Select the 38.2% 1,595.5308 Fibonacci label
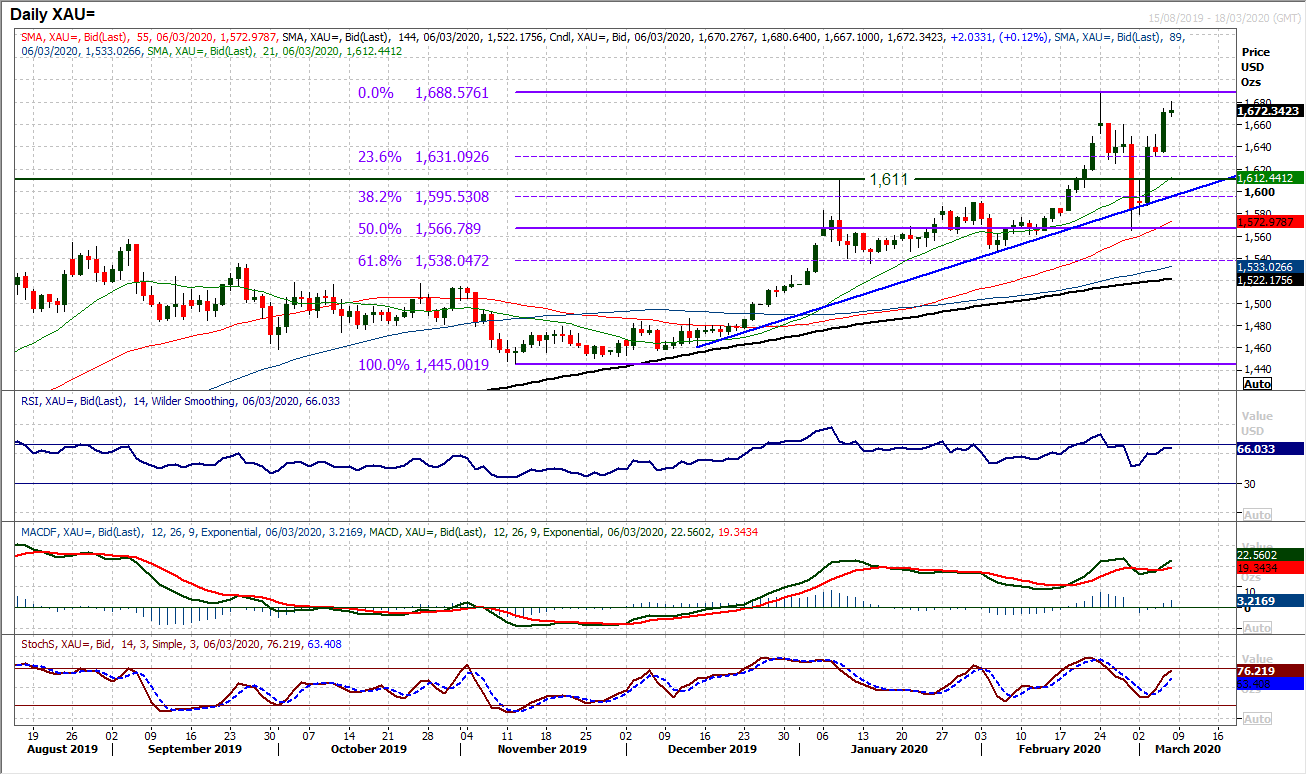Viewport: 1307px width, 775px height. (424, 197)
